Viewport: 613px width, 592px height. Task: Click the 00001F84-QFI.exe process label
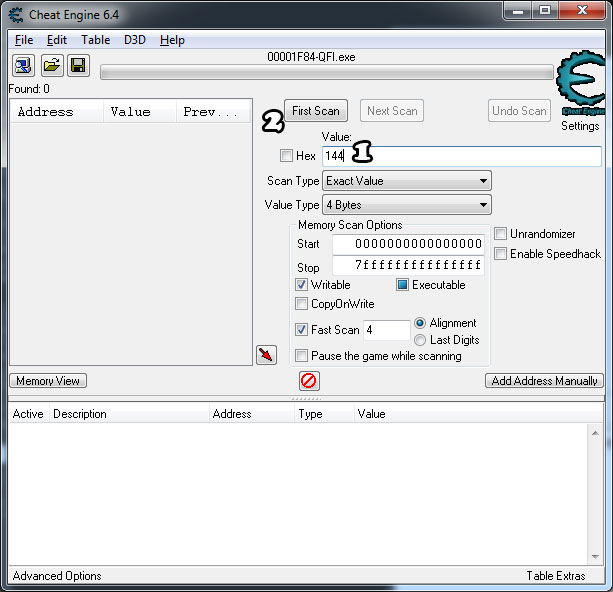[x=311, y=57]
